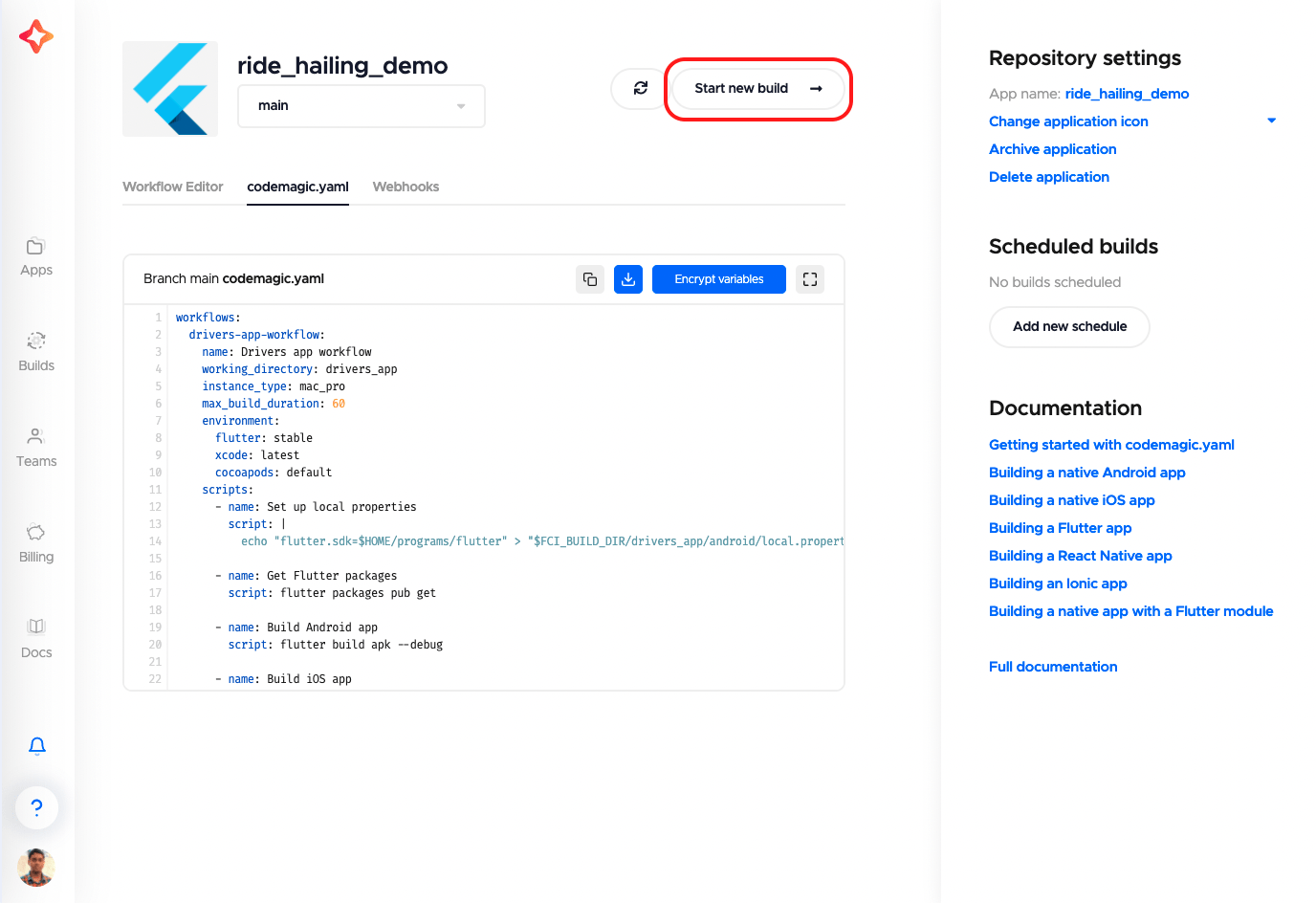Click the Flutter app icon thumbnail
The height and width of the screenshot is (903, 1316).
pos(170,89)
